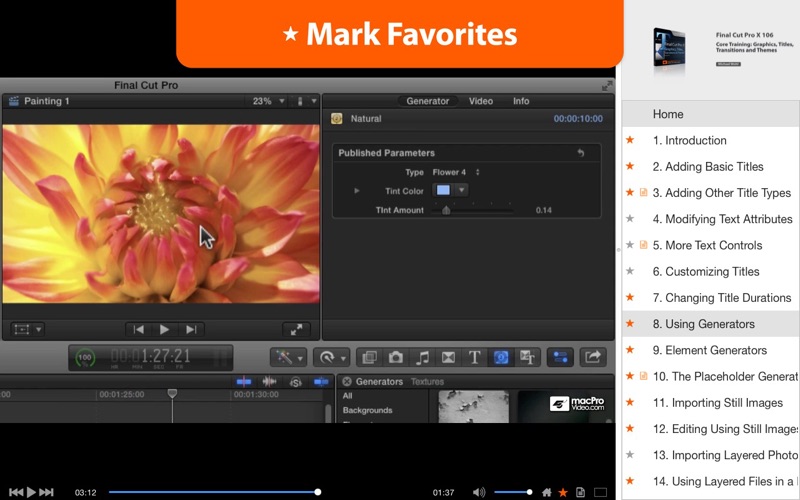This screenshot has width=800, height=500.
Task: Select the All generators category
Action: tap(347, 395)
